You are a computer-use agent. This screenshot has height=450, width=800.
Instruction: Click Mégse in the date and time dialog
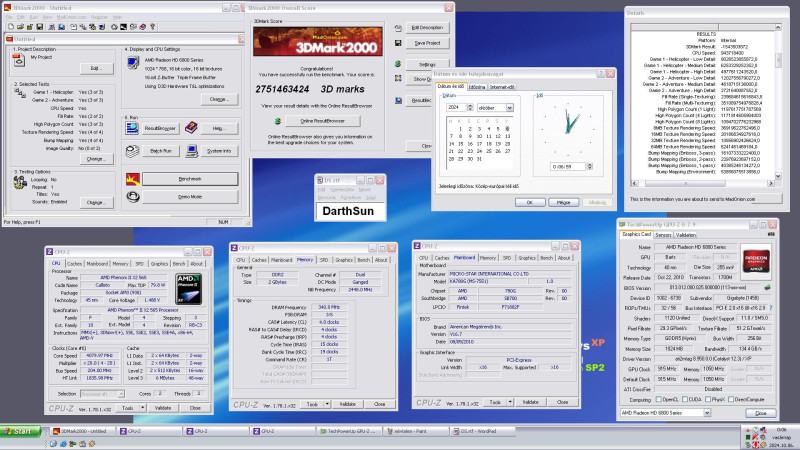pyautogui.click(x=563, y=203)
